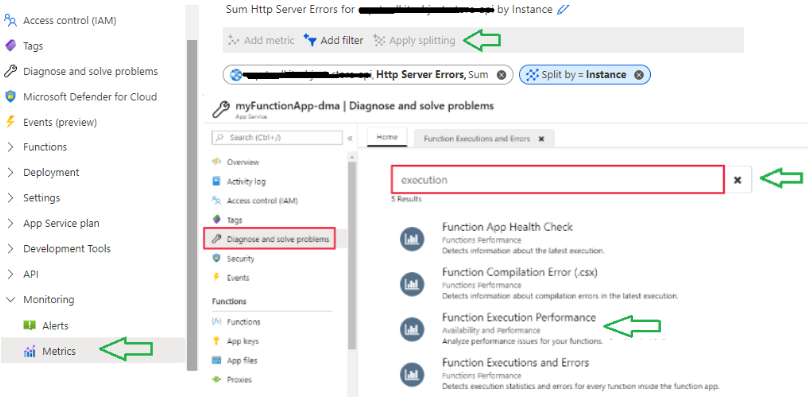Screen dimensions: 808x397
Task: Click the Split by = Instance pill
Action: click(584, 75)
